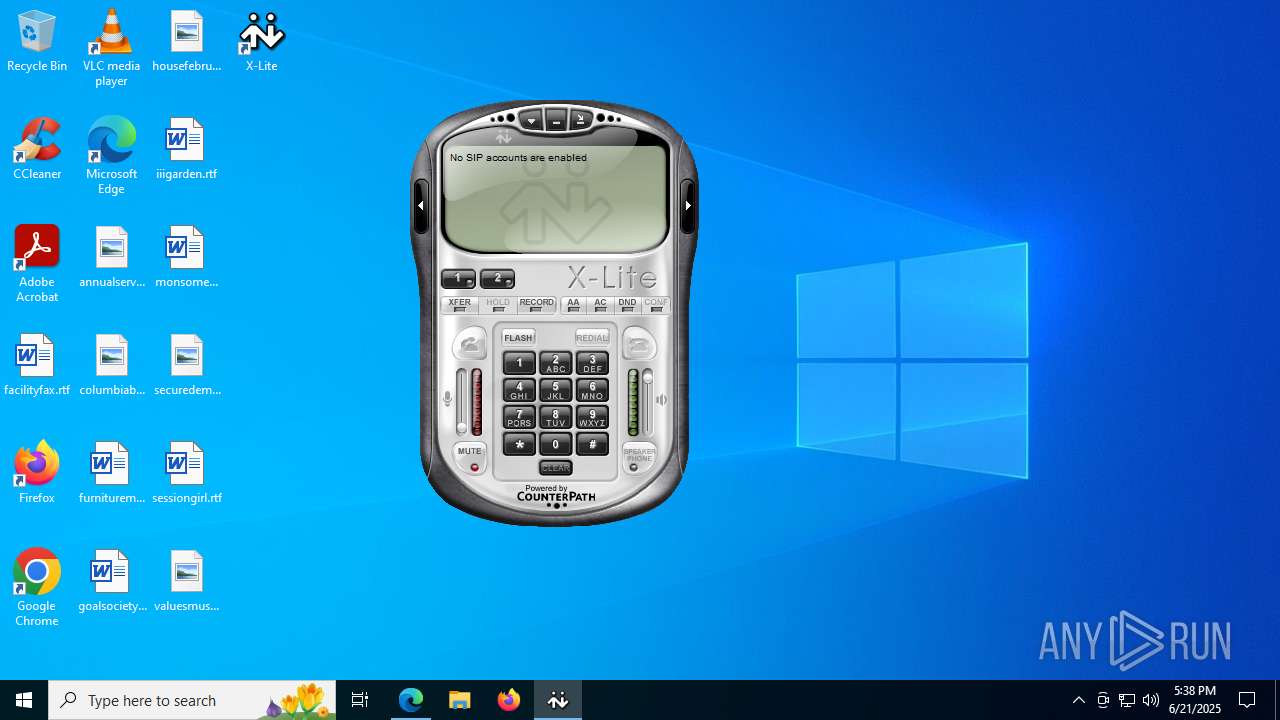The height and width of the screenshot is (720, 1280).
Task: Select line 2 button
Action: [497, 278]
